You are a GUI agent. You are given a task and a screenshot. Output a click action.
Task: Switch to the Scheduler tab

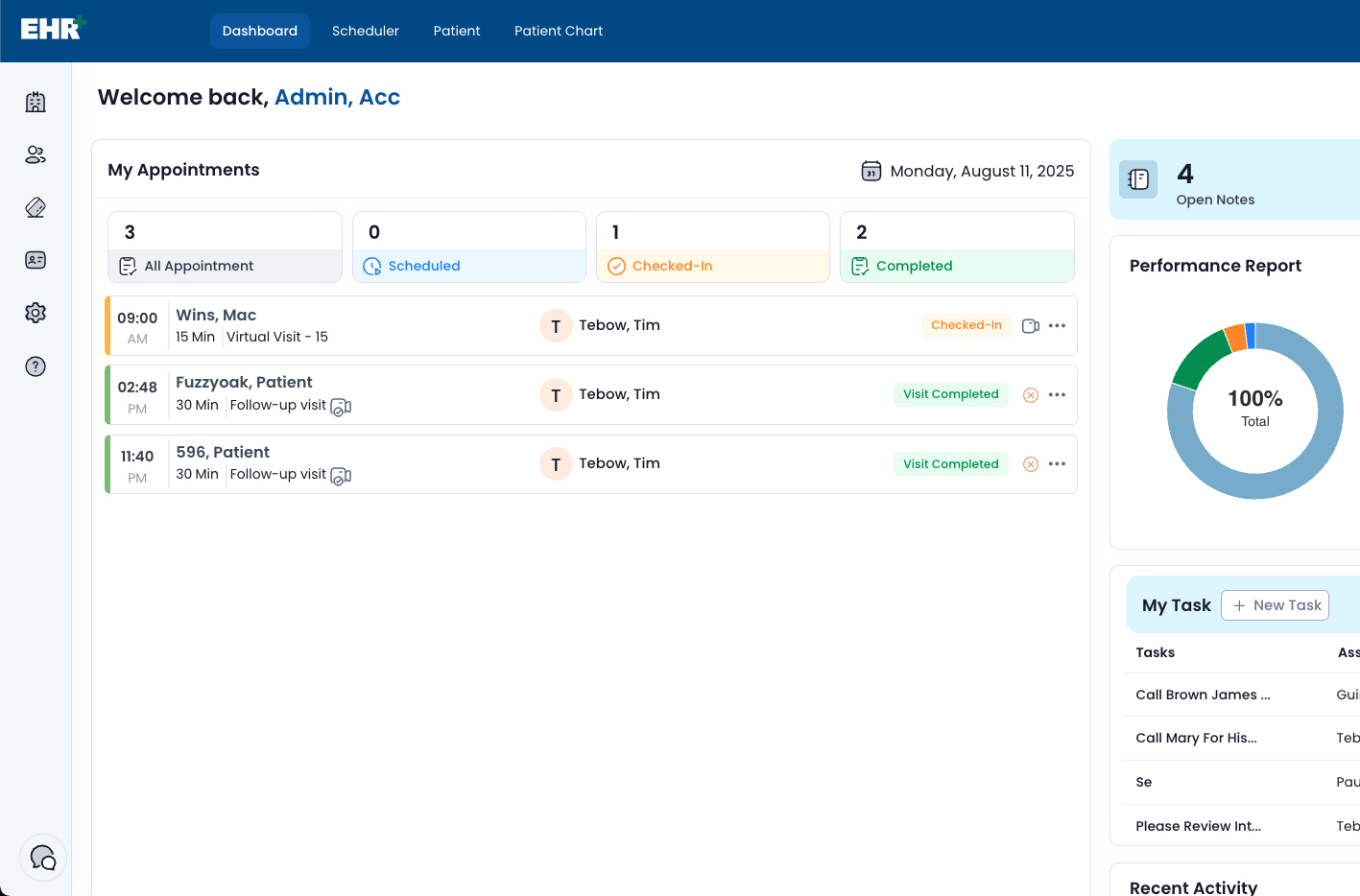366,30
